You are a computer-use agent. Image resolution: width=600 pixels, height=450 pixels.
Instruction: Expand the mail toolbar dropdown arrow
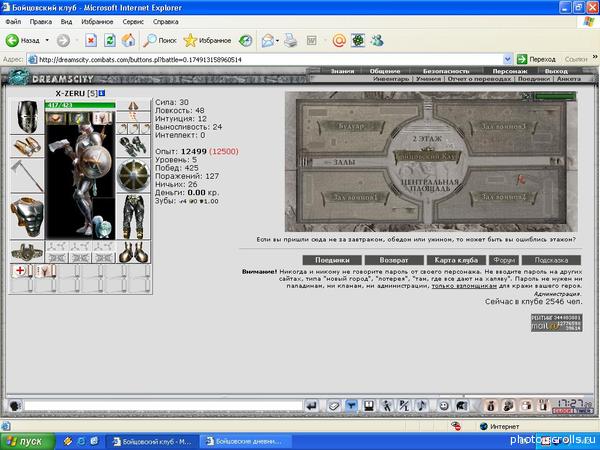tap(277, 41)
